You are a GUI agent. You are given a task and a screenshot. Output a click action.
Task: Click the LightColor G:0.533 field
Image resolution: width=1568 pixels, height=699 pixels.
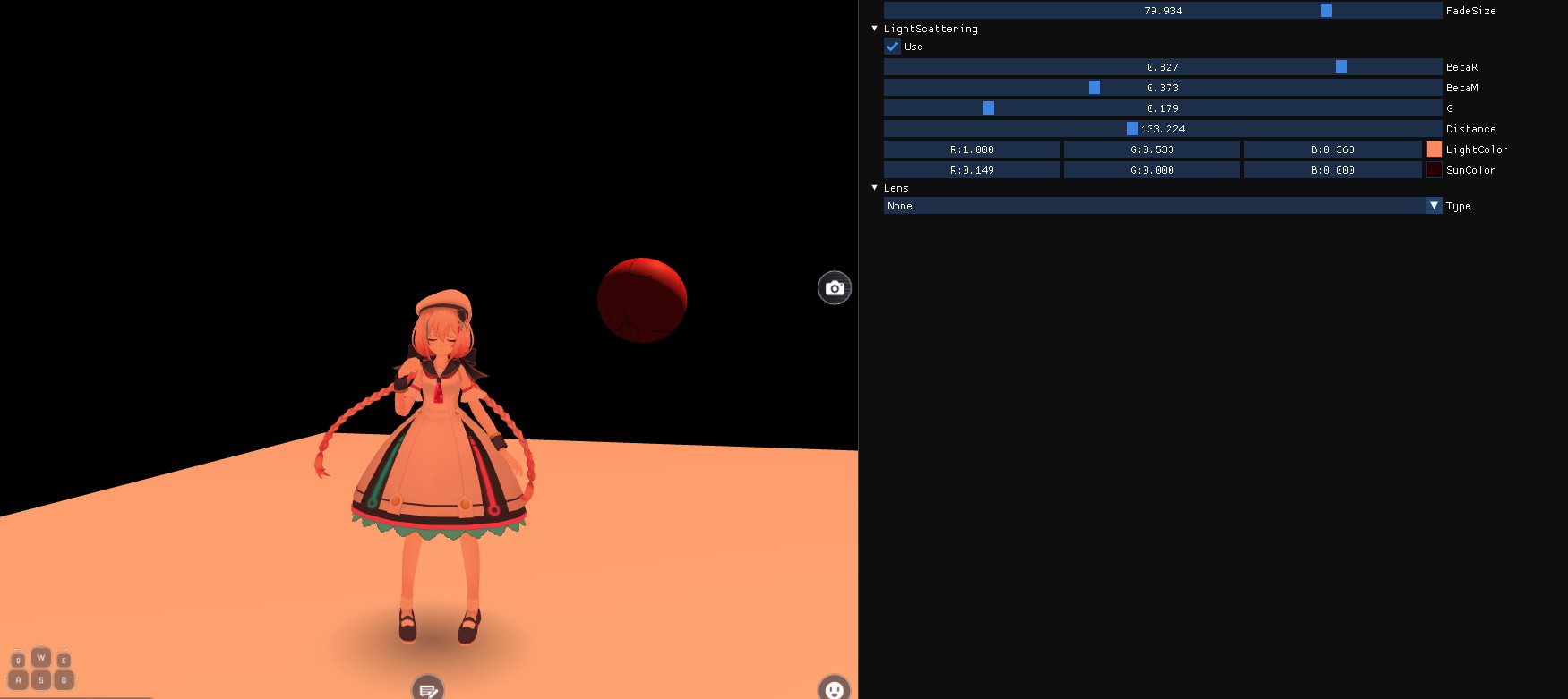tap(1152, 149)
